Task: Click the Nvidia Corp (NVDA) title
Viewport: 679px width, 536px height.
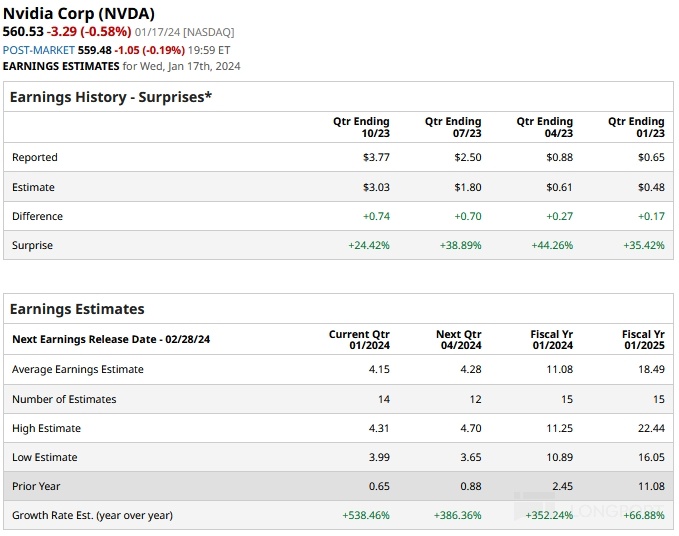Action: (79, 13)
